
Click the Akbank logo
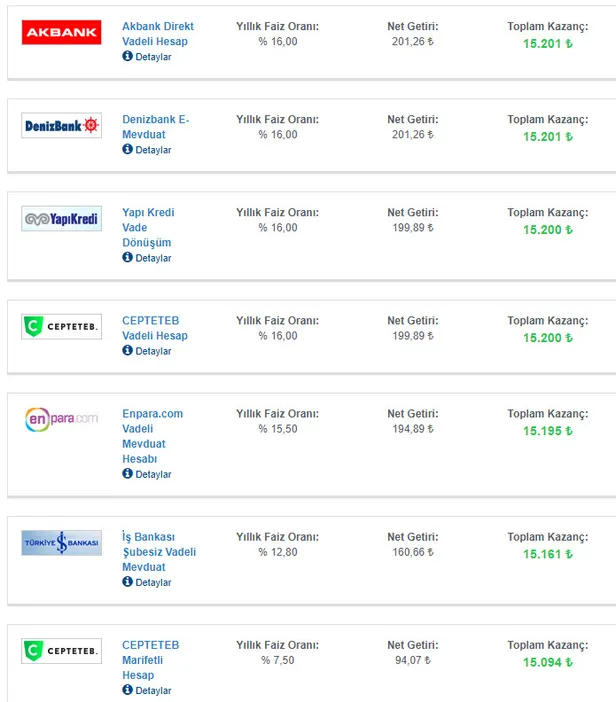[61, 33]
